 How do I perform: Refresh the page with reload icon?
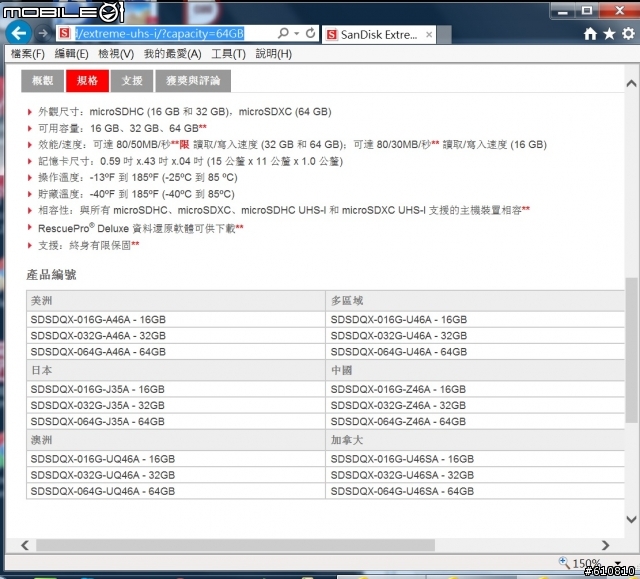[x=311, y=33]
